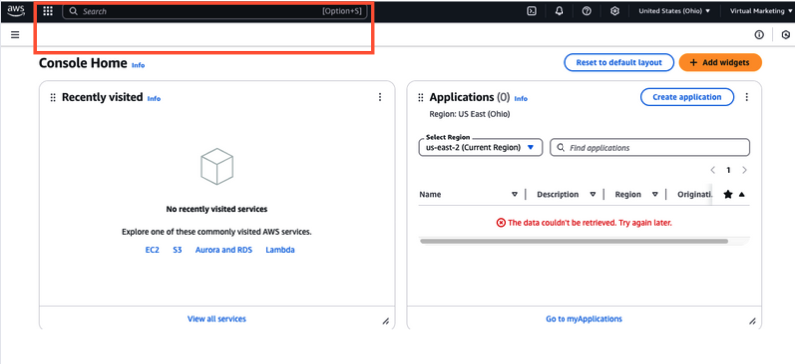This screenshot has height=364, width=795.
Task: Click the Find applications search field
Action: tap(650, 148)
